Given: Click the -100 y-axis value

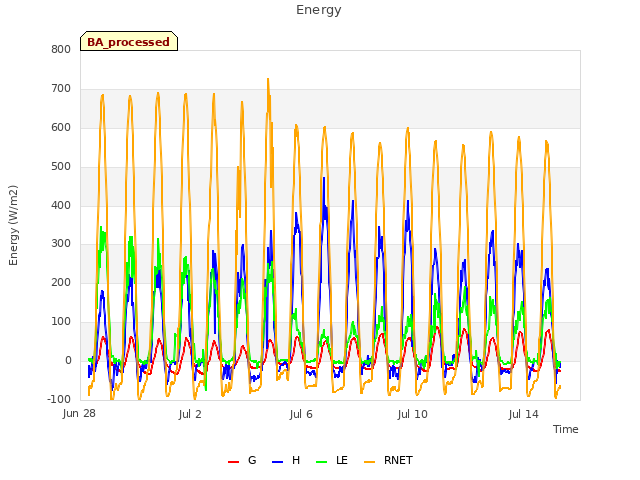Looking at the screenshot, I should pos(59,400).
